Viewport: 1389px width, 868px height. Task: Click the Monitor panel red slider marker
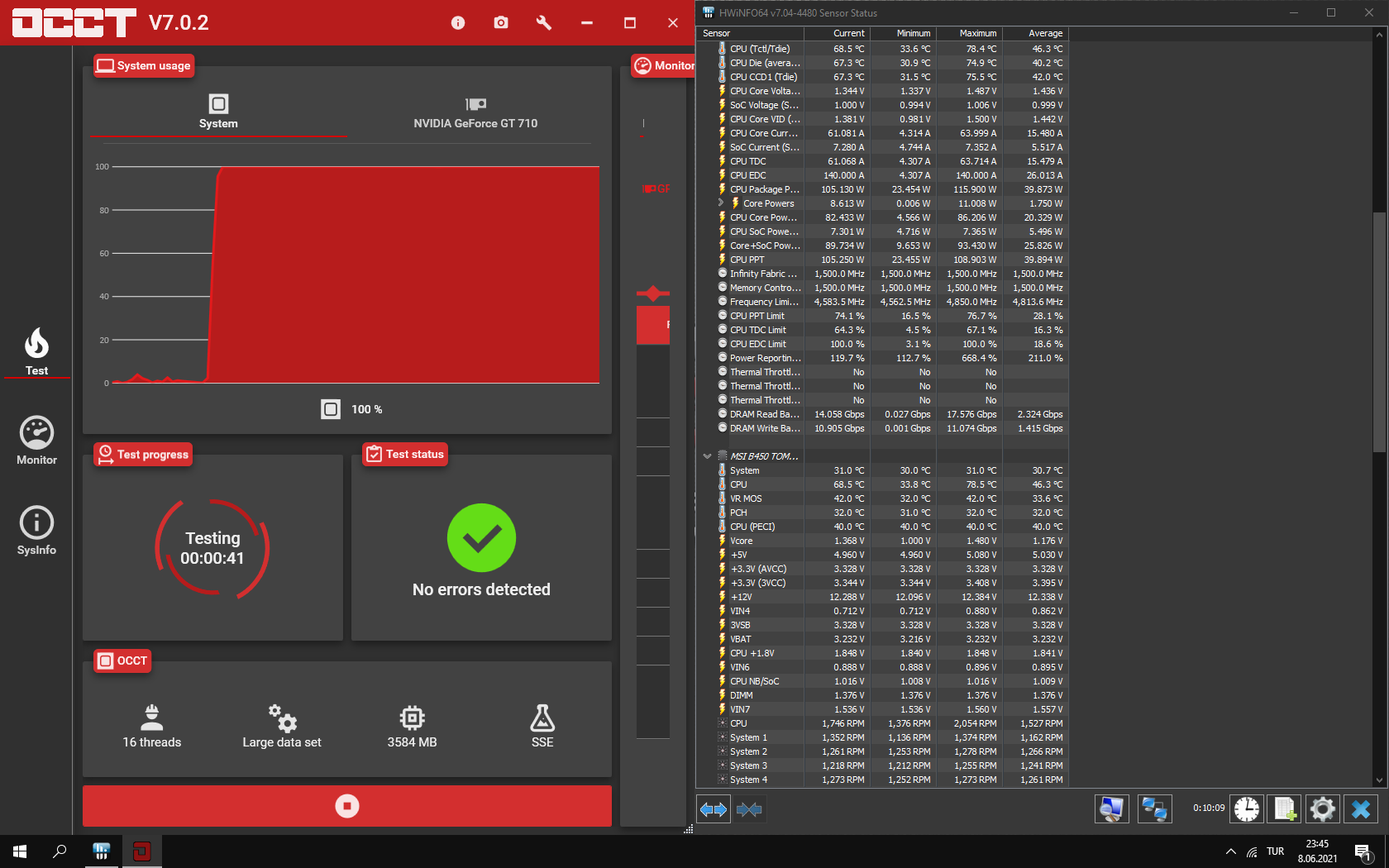coord(653,293)
